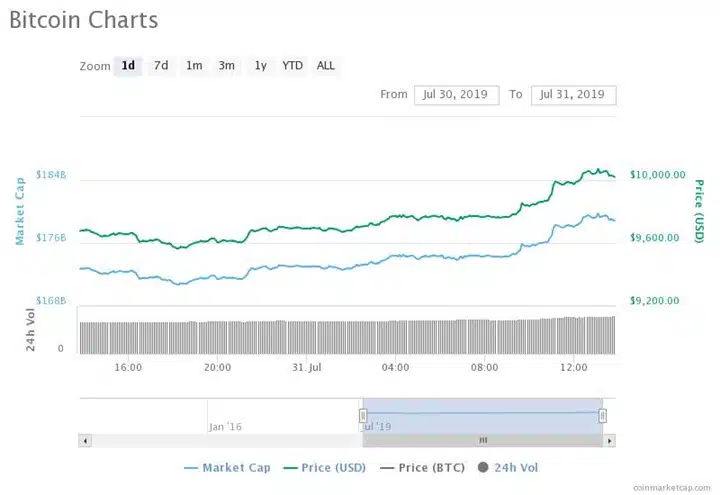Click the 04:00 time axis label

[x=395, y=368]
